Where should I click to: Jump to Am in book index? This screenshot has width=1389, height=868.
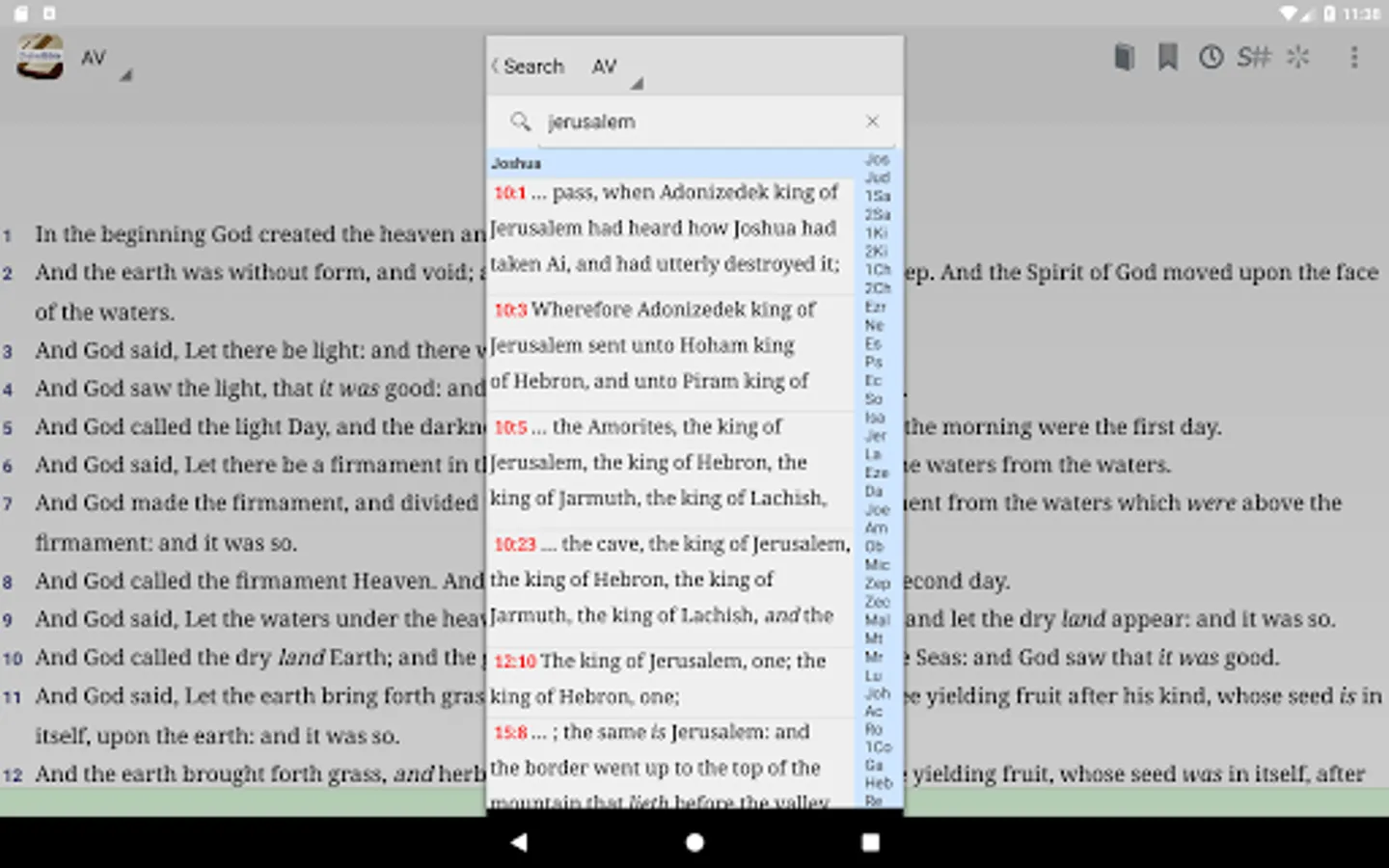click(875, 528)
